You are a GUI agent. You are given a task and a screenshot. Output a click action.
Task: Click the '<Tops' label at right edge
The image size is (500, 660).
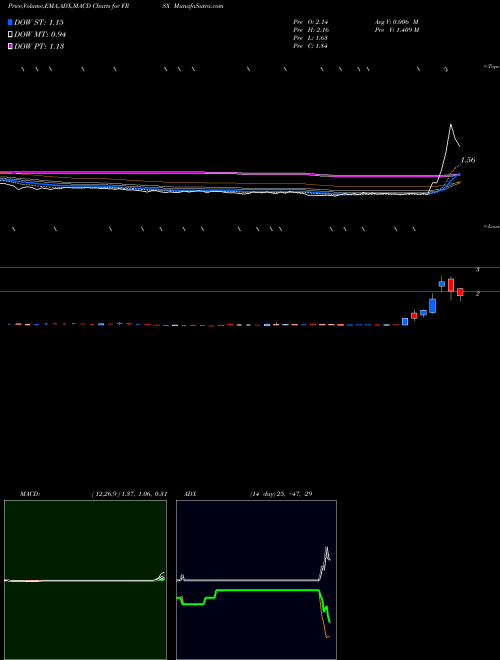click(491, 67)
